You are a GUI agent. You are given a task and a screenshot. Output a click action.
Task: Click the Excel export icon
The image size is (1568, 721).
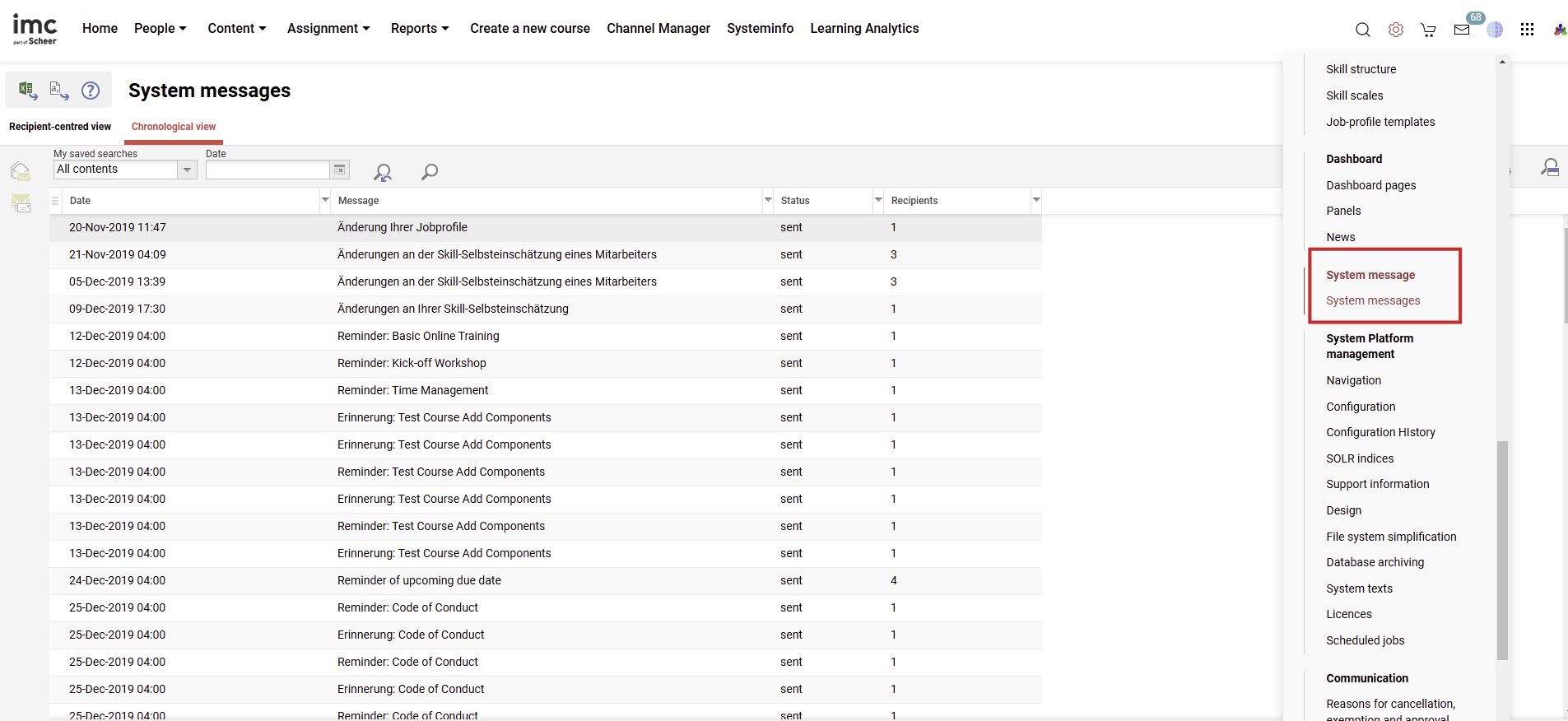coord(28,90)
